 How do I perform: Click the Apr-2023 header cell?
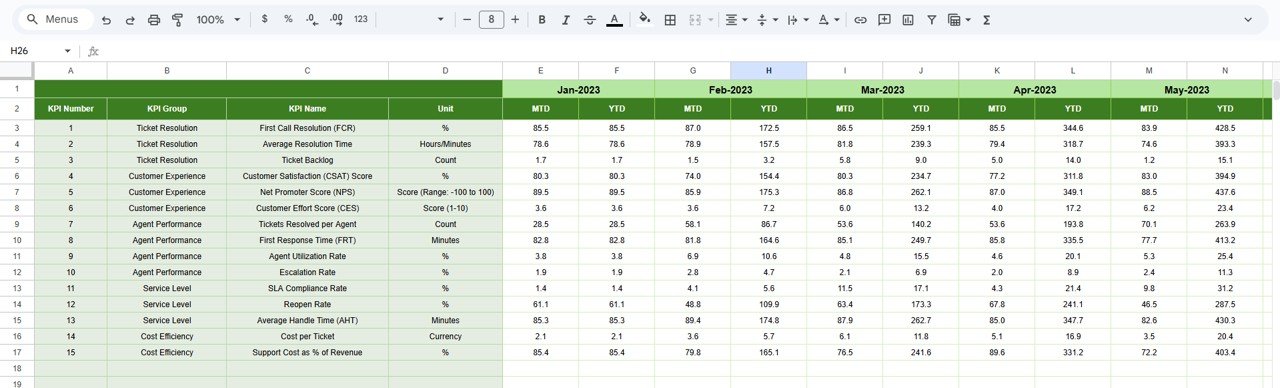(x=1034, y=89)
